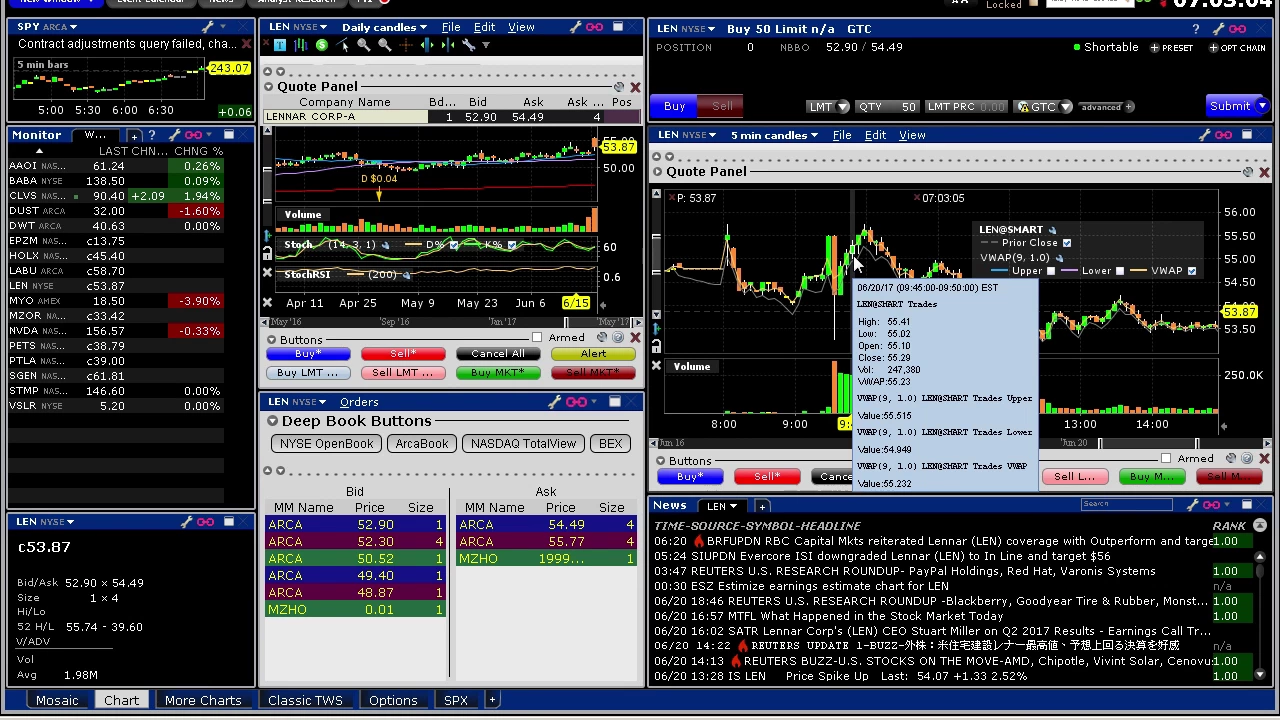Screen dimensions: 1280x720
Task: Expand advanced order options
Action: tap(1105, 107)
